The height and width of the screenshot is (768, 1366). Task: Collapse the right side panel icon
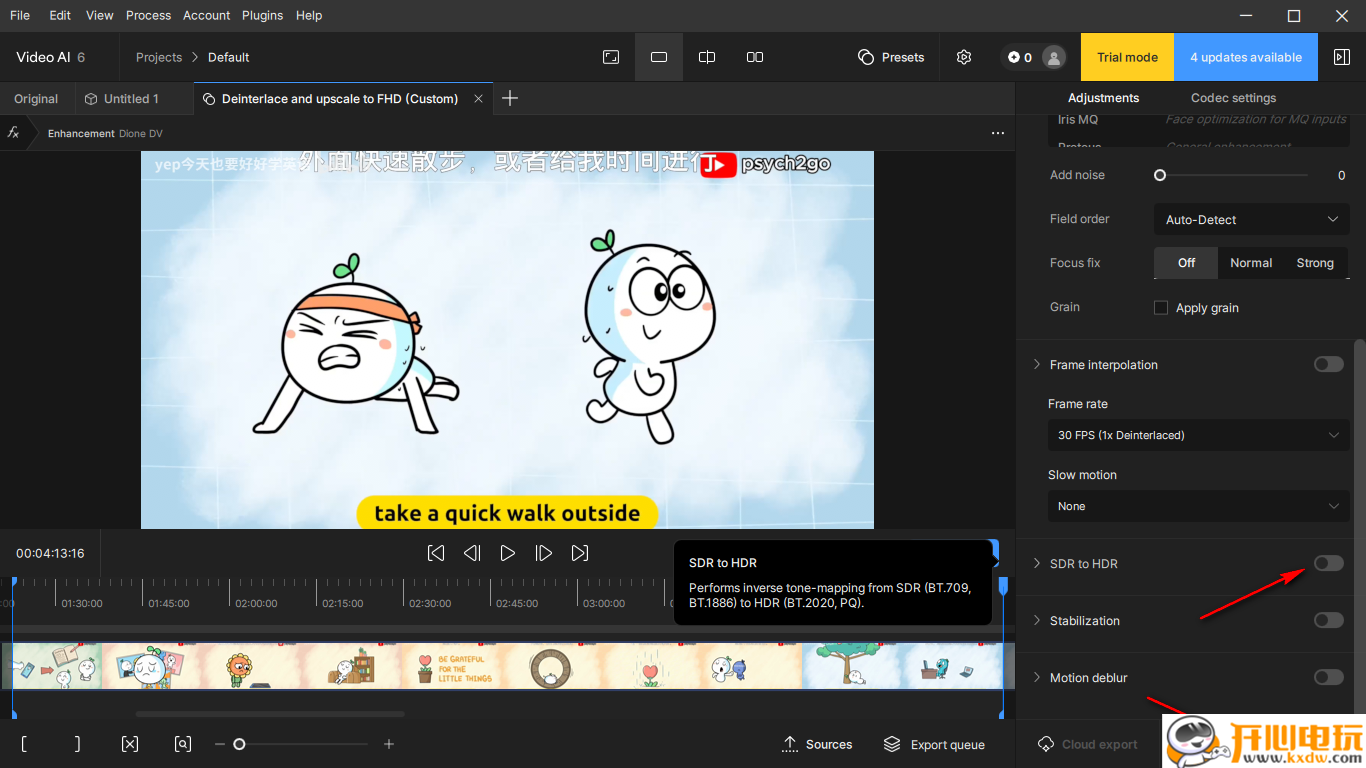pyautogui.click(x=1342, y=57)
